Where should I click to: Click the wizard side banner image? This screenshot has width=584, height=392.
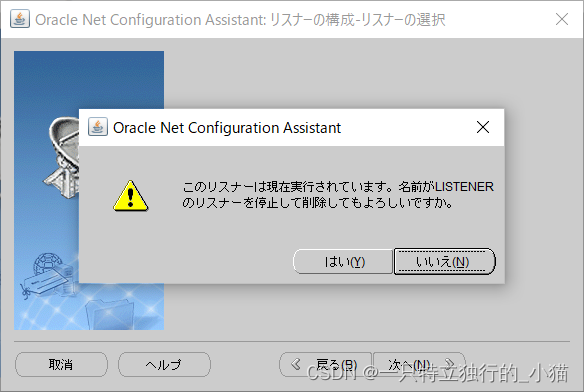pyautogui.click(x=89, y=190)
